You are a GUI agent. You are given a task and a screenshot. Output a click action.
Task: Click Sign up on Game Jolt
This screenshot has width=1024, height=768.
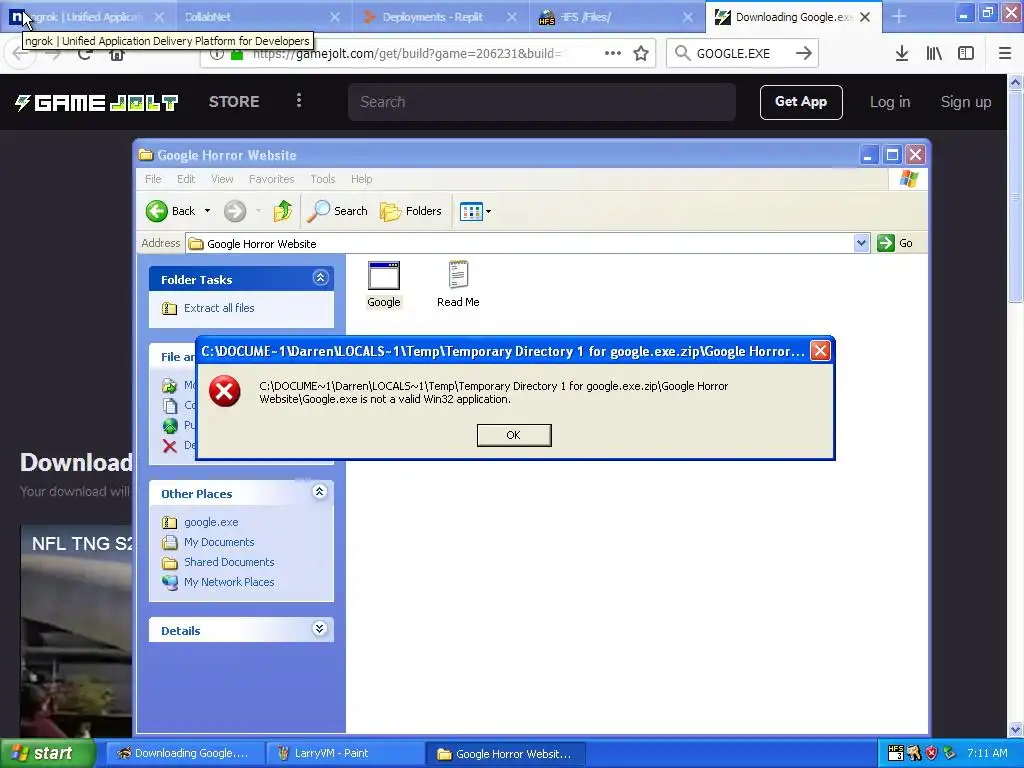(966, 102)
